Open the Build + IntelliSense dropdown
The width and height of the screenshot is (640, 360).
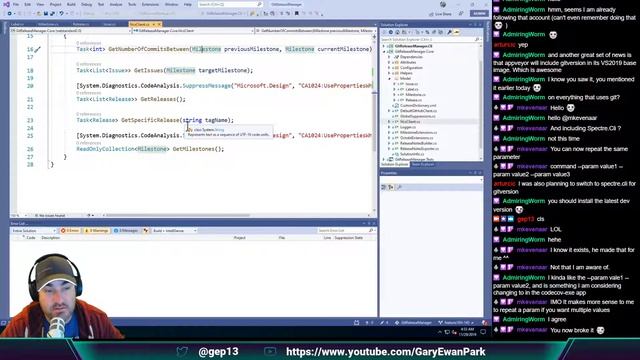pyautogui.click(x=175, y=231)
